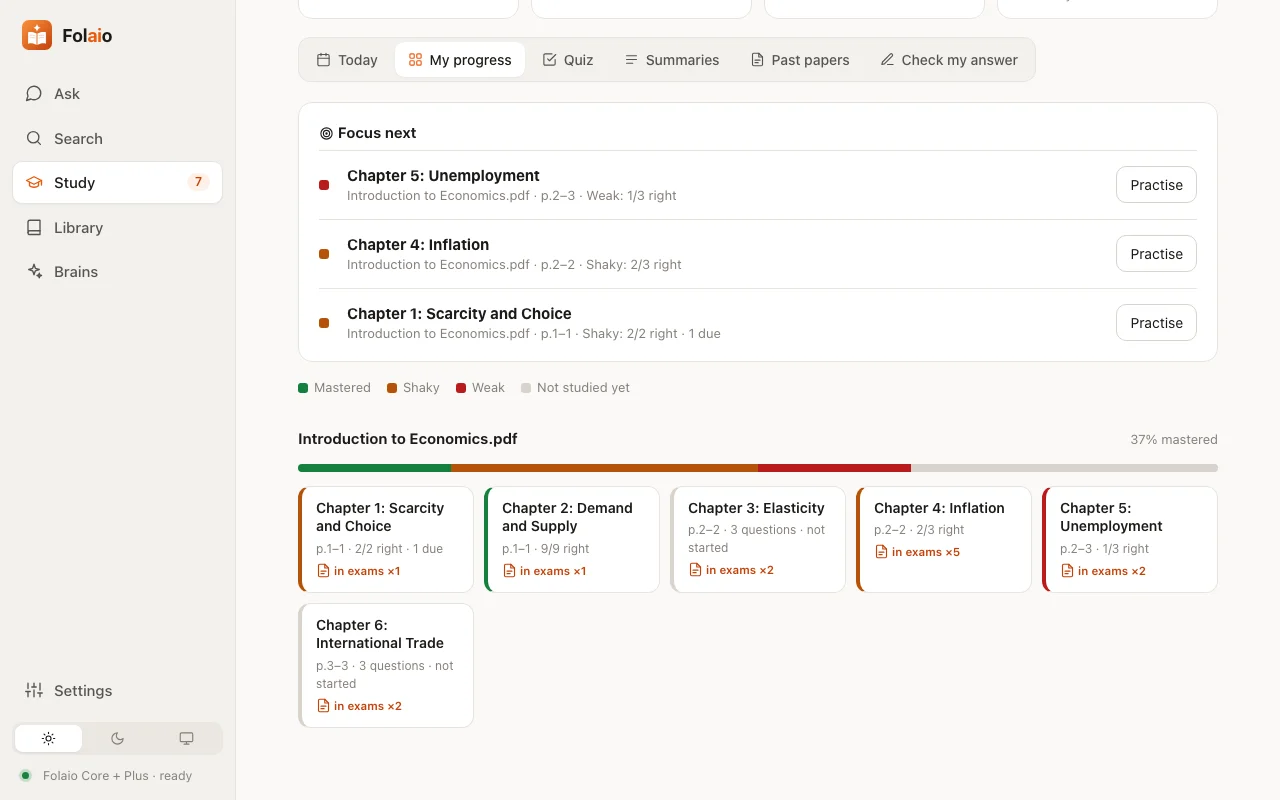Image resolution: width=1280 pixels, height=800 pixels.
Task: Click the orange Shaky legend swatch
Action: point(392,388)
